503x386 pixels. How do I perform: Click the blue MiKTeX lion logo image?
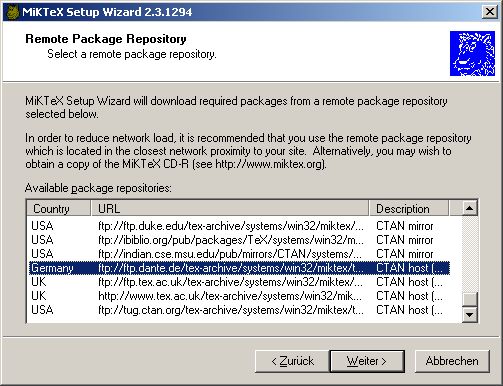[472, 54]
